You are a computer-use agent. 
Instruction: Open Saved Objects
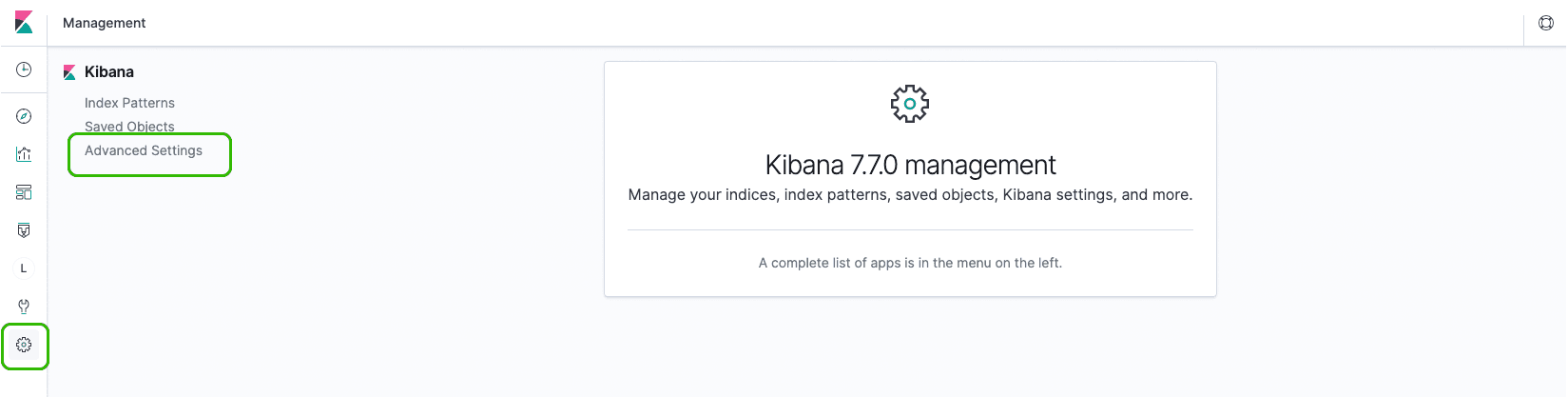129,127
